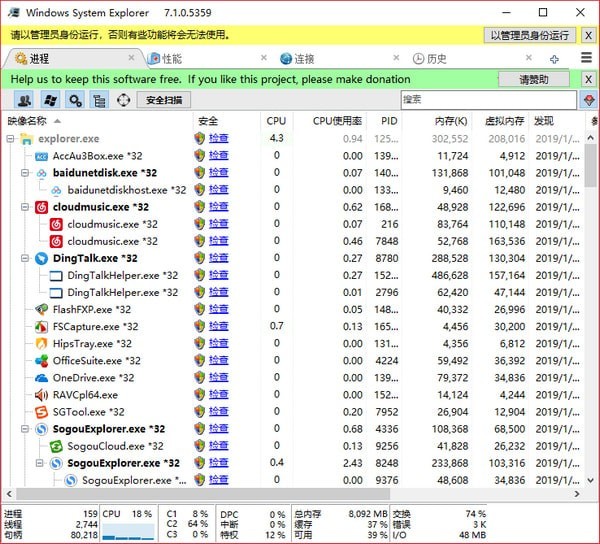This screenshot has height=544, width=600.
Task: Click the gears services toolbar icon
Action: [74, 100]
